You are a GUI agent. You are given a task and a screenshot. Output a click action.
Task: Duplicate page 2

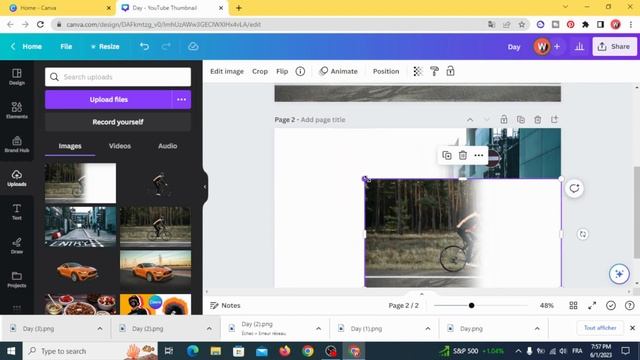tap(520, 120)
